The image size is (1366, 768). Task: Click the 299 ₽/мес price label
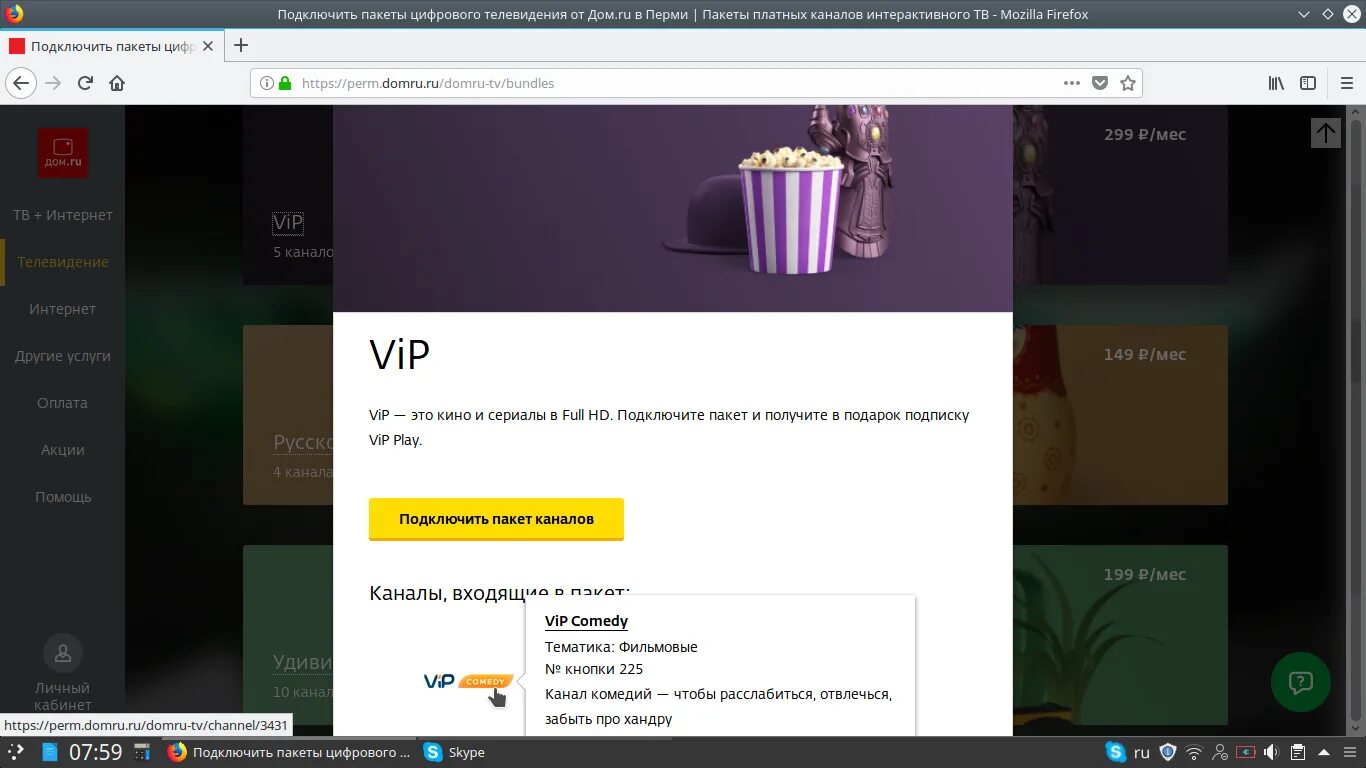pyautogui.click(x=1145, y=134)
